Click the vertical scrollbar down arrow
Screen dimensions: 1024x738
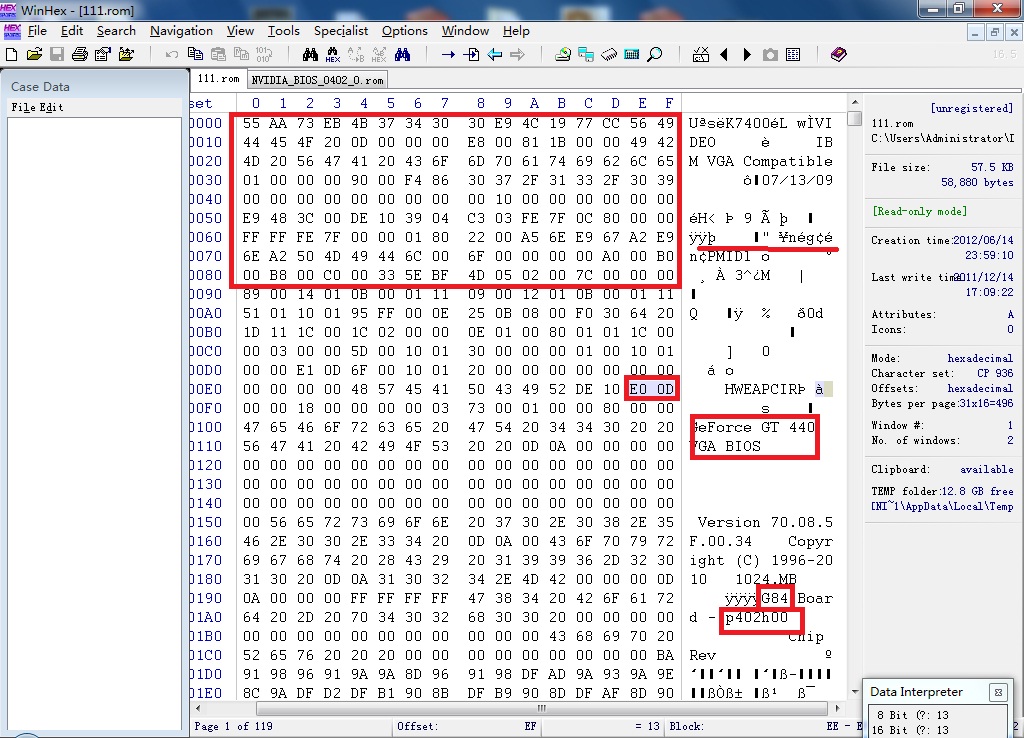pos(854,692)
